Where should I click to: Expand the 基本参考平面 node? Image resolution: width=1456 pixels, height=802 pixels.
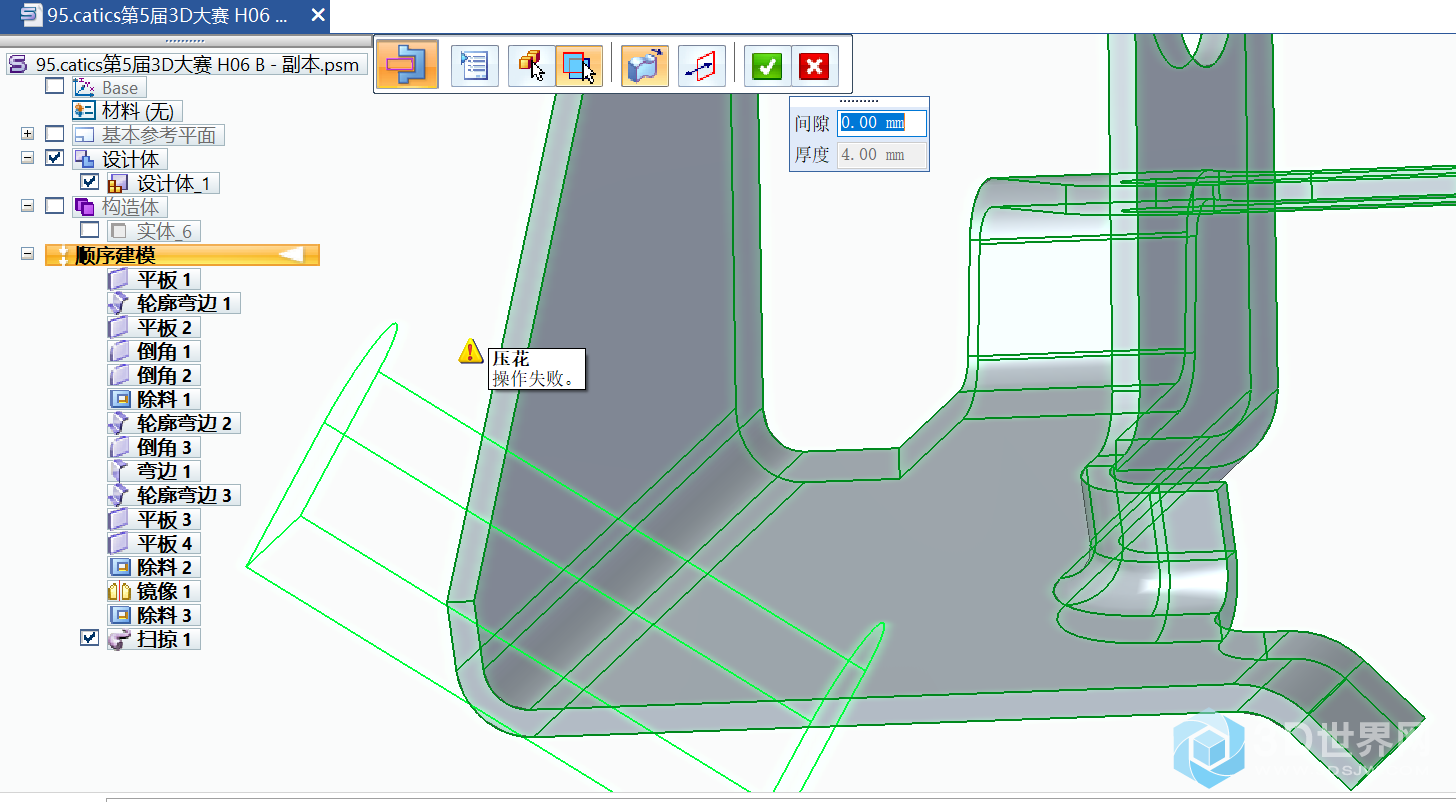(x=27, y=134)
